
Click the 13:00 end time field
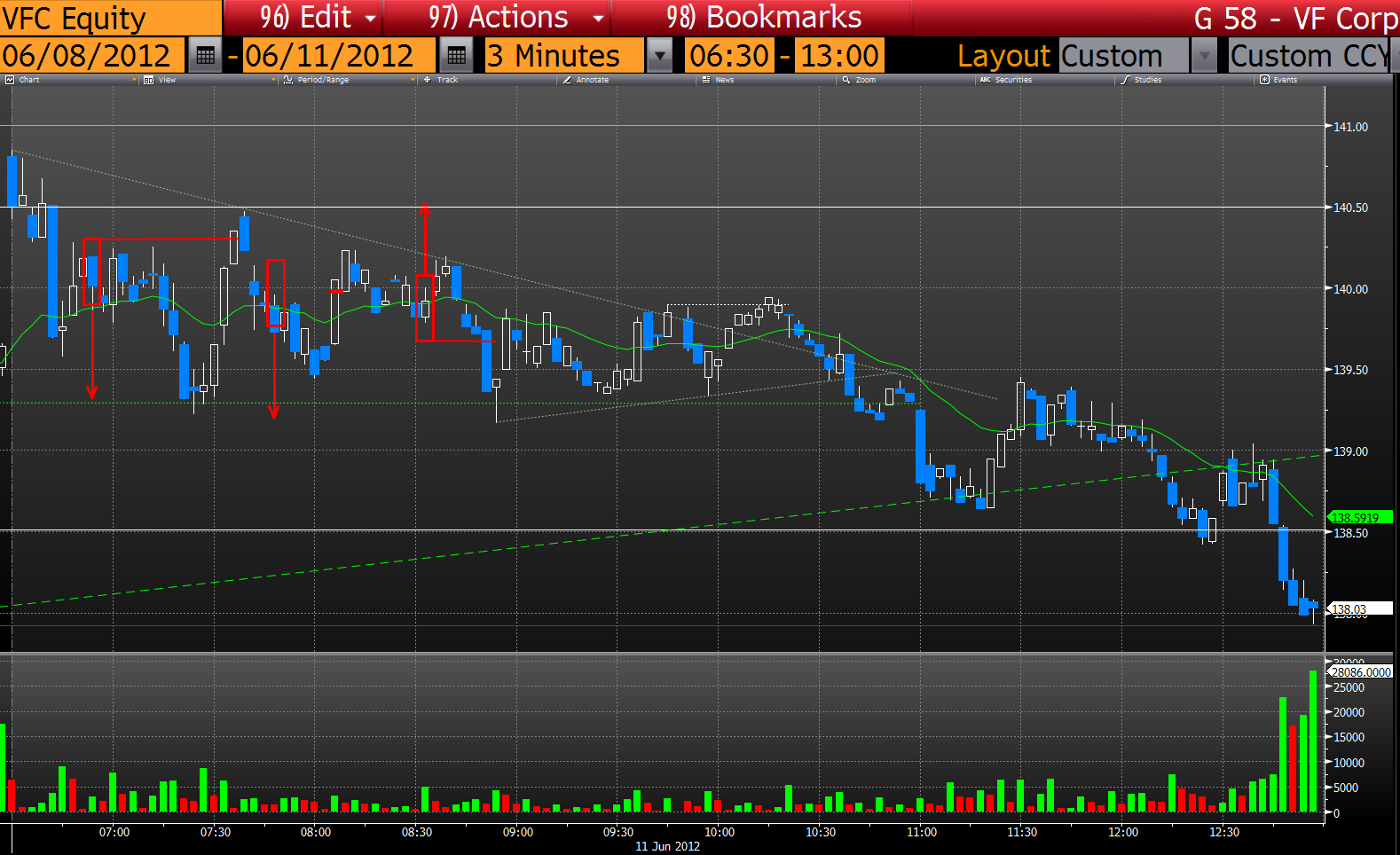pos(839,55)
